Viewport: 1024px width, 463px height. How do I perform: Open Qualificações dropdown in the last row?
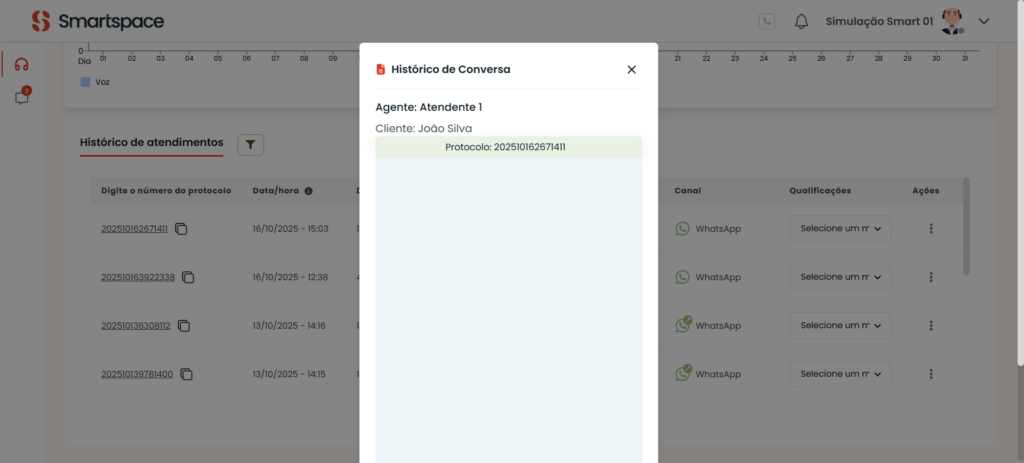coord(840,374)
